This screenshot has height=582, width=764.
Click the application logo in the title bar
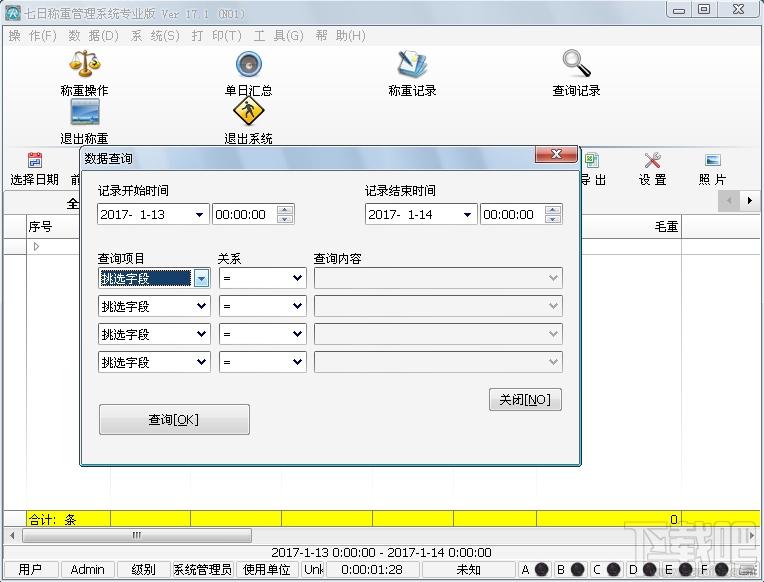tap(13, 12)
